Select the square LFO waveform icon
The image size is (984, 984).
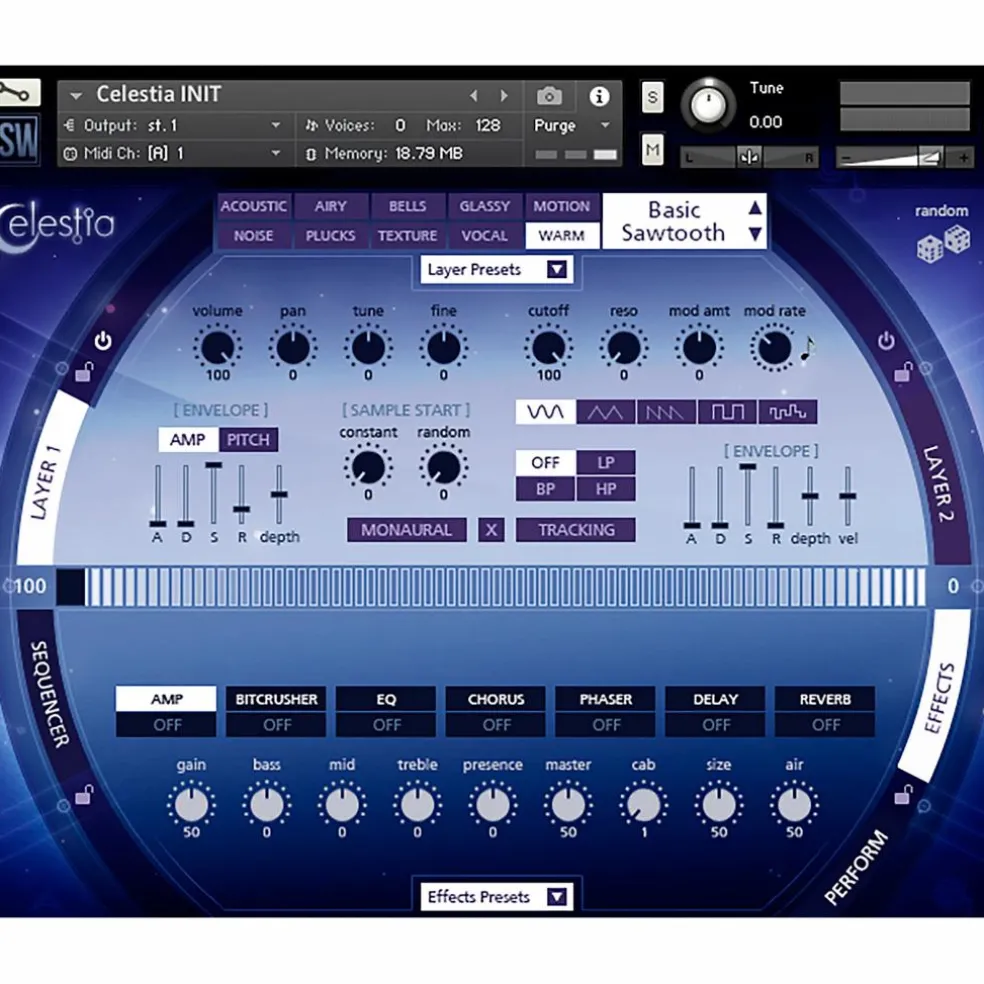coord(727,412)
